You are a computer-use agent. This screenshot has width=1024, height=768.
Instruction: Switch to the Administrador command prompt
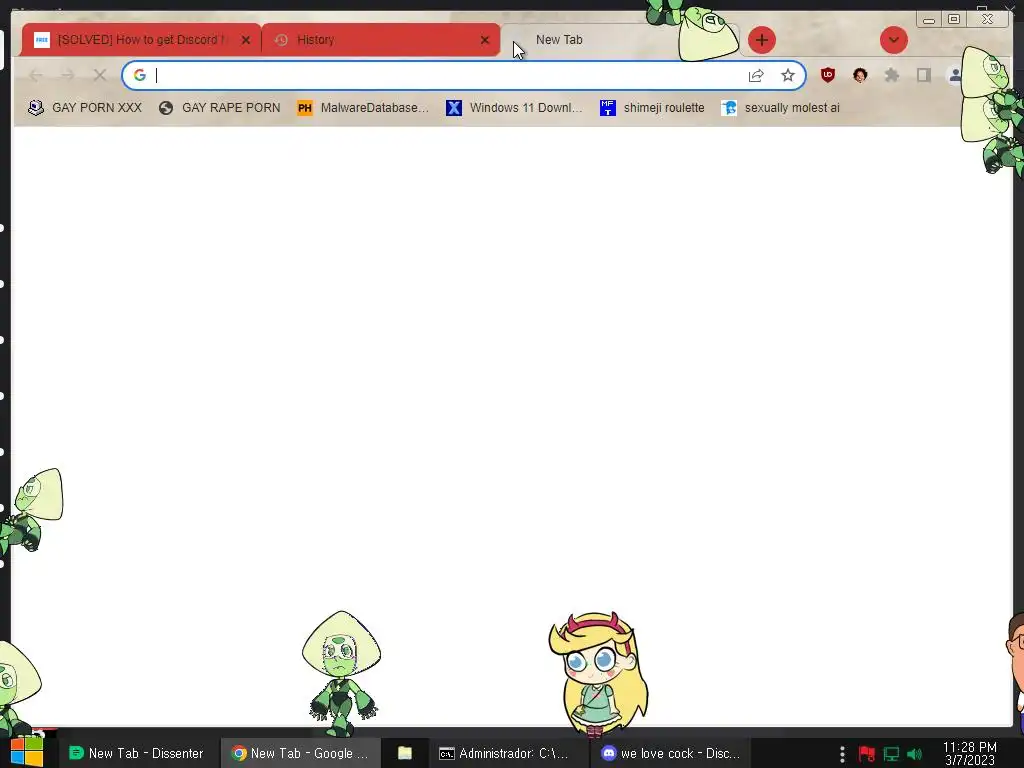click(x=510, y=753)
